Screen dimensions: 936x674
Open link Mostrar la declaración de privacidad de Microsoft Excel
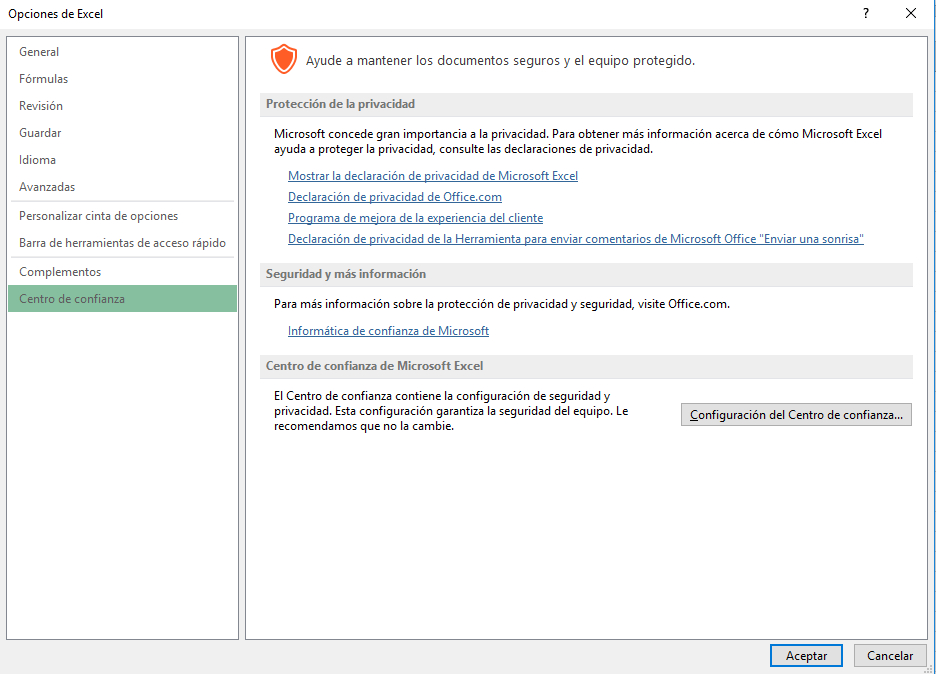point(433,176)
